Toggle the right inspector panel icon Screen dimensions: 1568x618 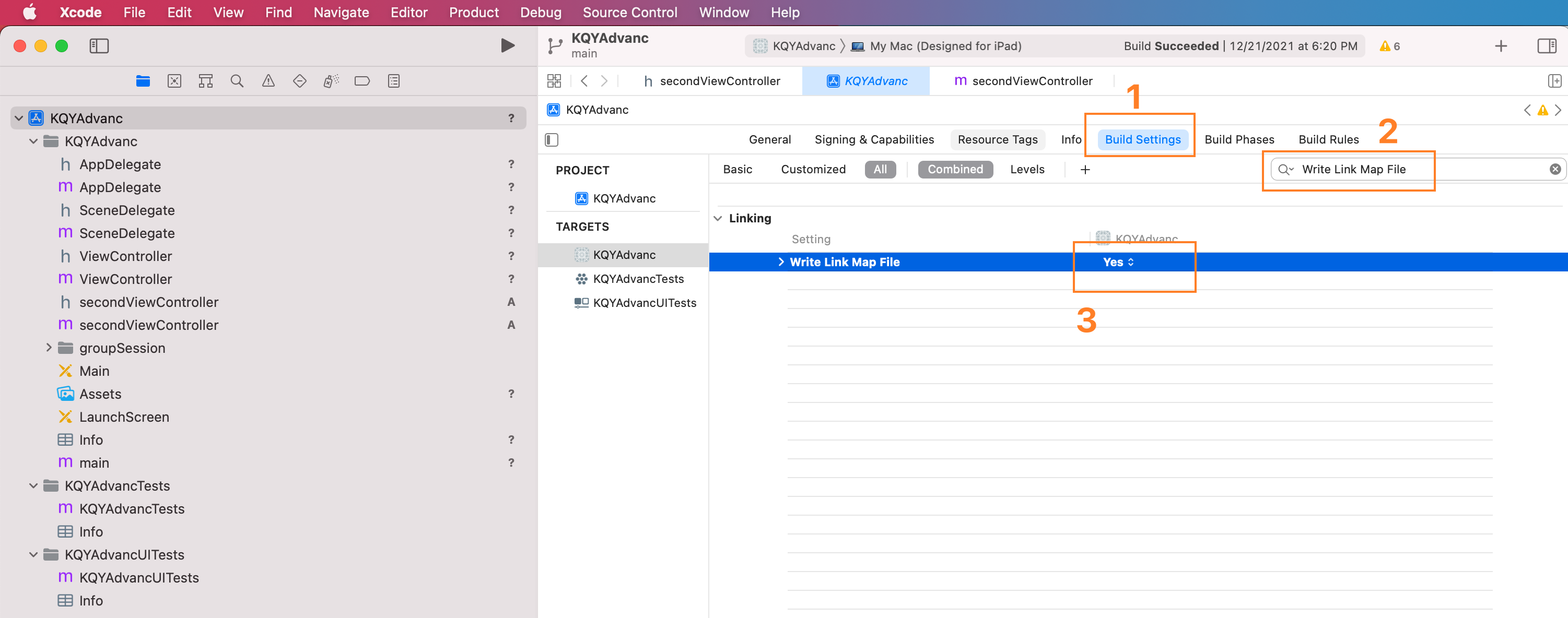(x=1546, y=45)
